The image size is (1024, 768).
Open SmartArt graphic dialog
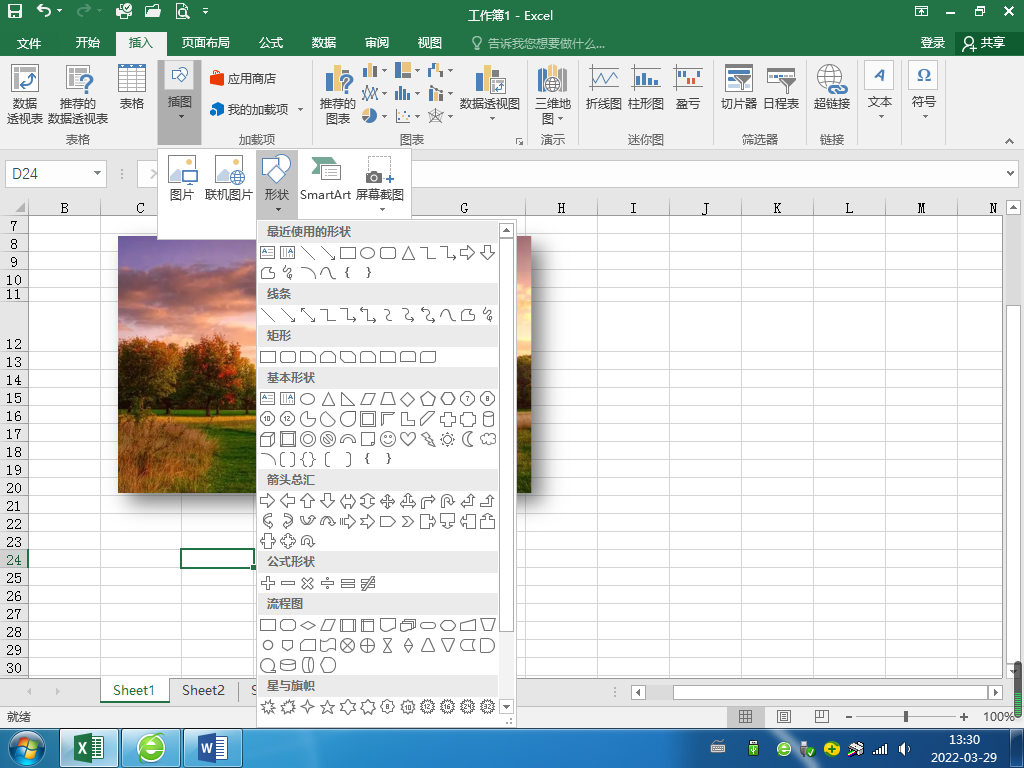(325, 178)
